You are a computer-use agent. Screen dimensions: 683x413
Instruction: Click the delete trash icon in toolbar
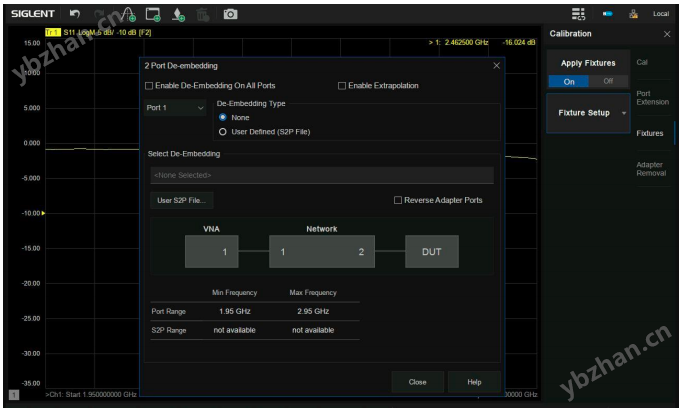point(203,14)
